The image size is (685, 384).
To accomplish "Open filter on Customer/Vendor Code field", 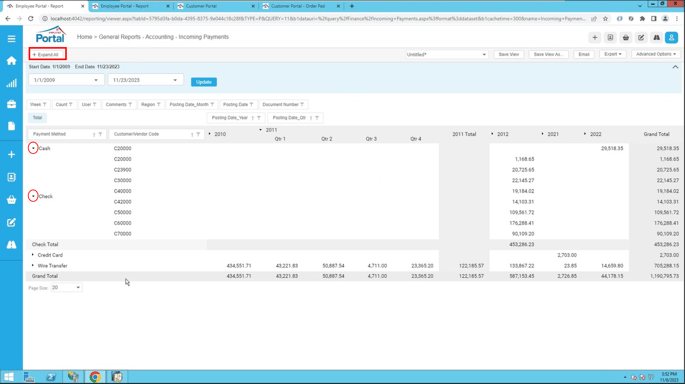I will pyautogui.click(x=198, y=135).
